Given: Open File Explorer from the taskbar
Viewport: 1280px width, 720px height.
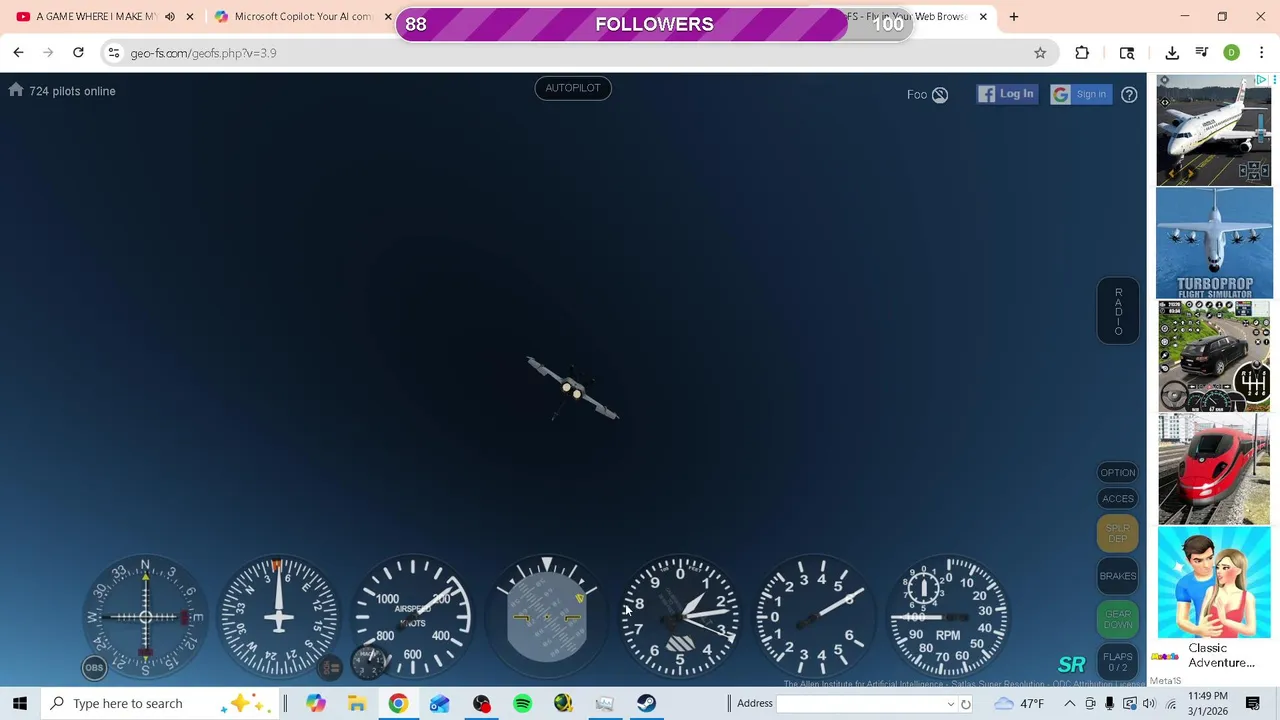Looking at the screenshot, I should 357,703.
